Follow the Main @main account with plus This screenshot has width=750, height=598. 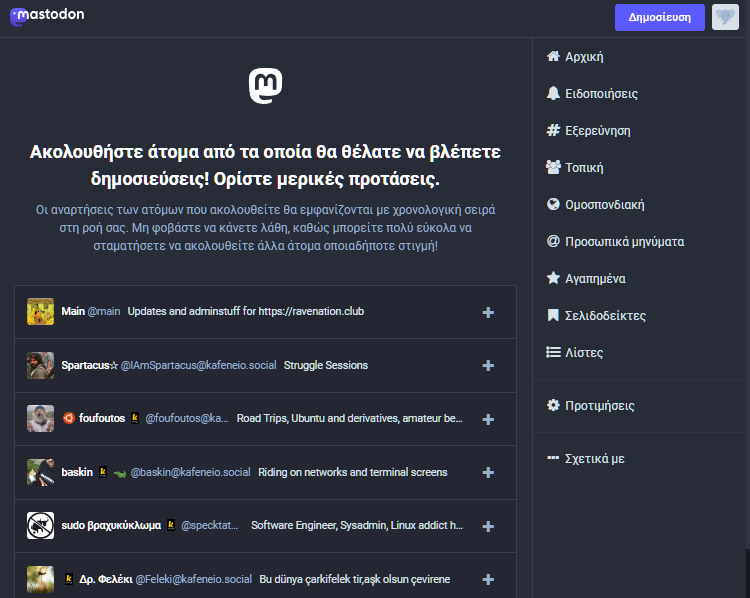(488, 312)
